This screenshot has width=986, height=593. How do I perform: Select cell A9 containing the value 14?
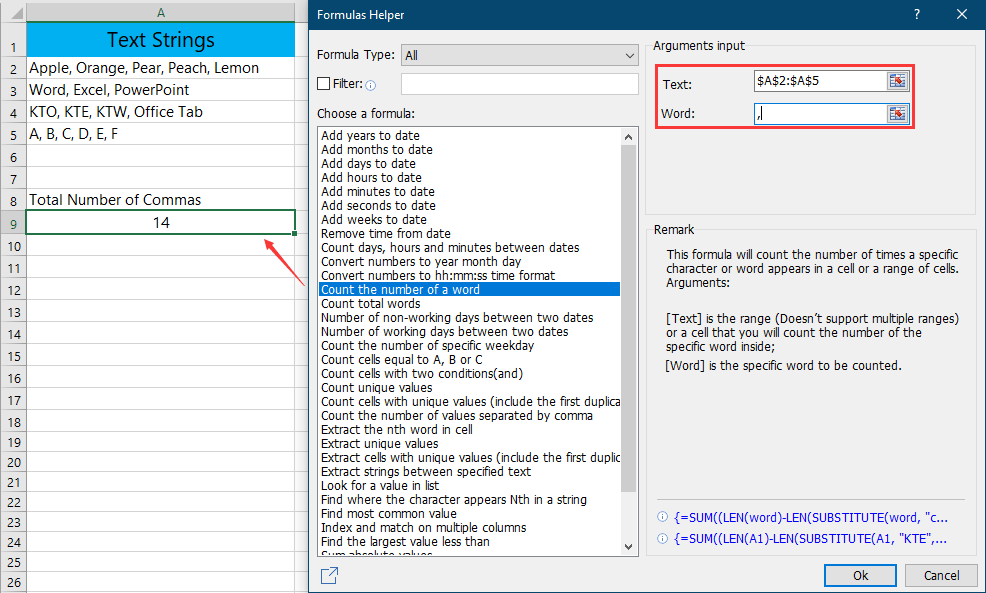160,222
